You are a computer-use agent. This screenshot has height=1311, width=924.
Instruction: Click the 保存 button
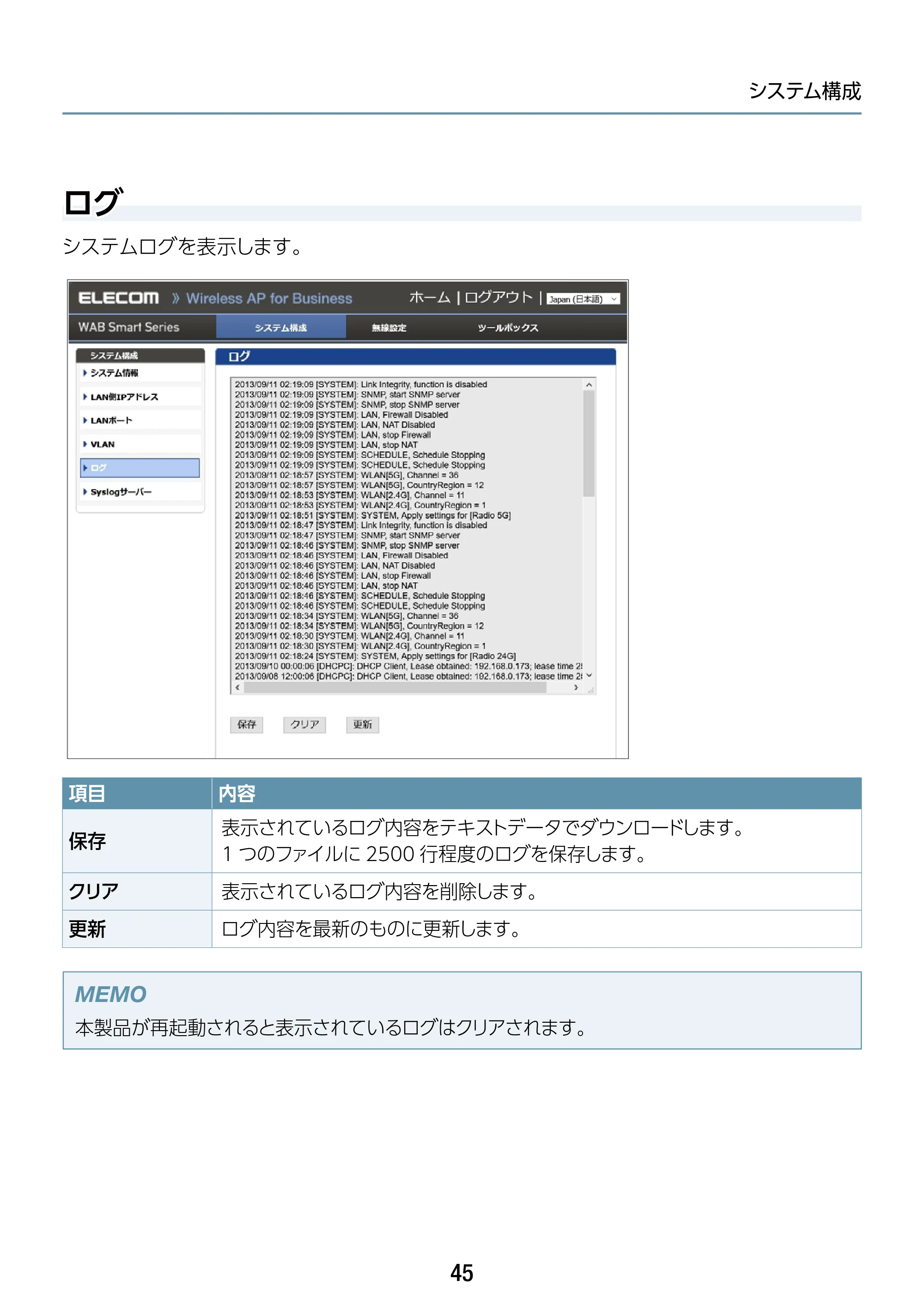247,725
